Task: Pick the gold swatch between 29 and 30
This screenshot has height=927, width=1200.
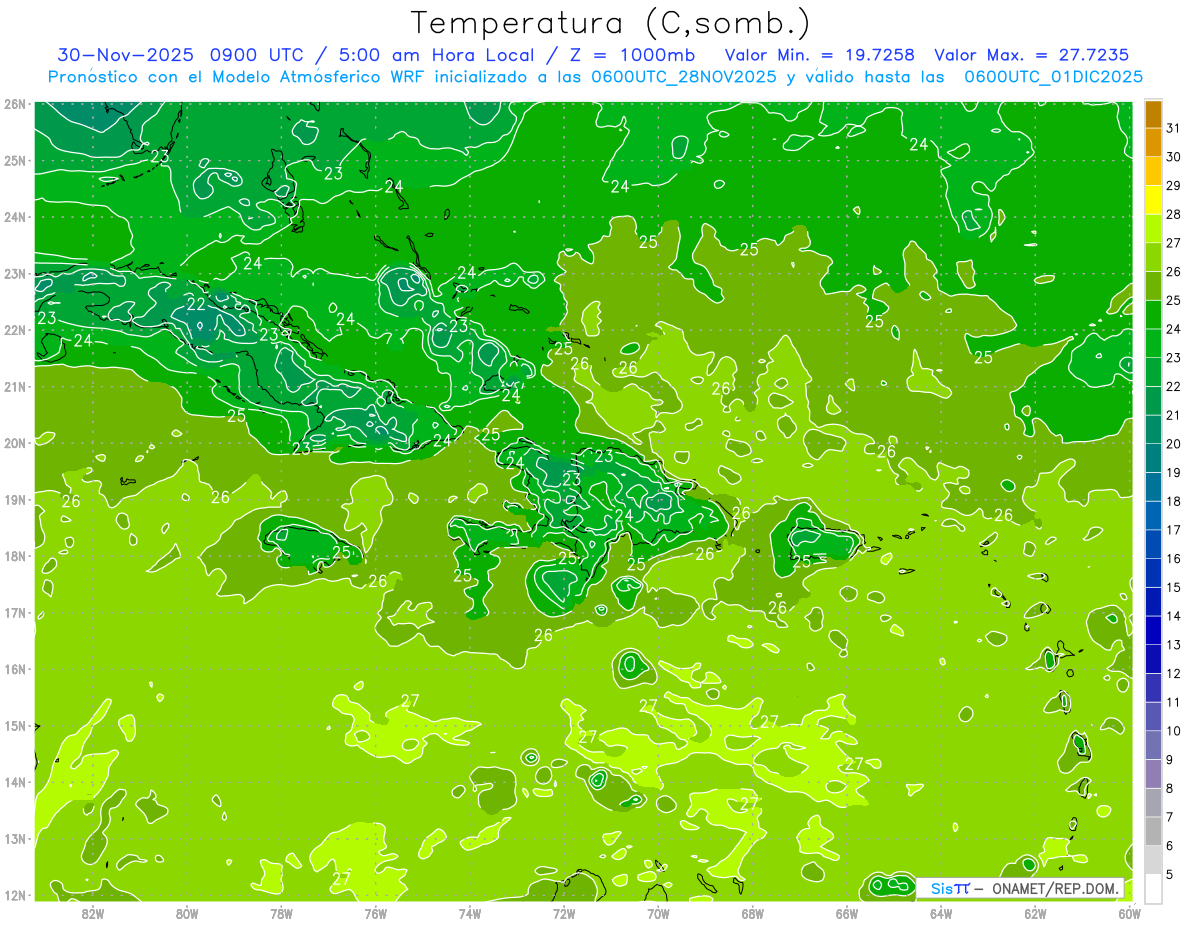Action: coord(1153,171)
